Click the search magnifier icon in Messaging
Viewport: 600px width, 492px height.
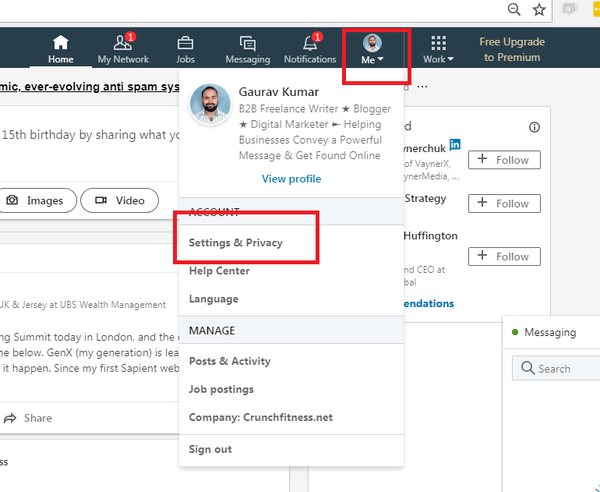(528, 368)
